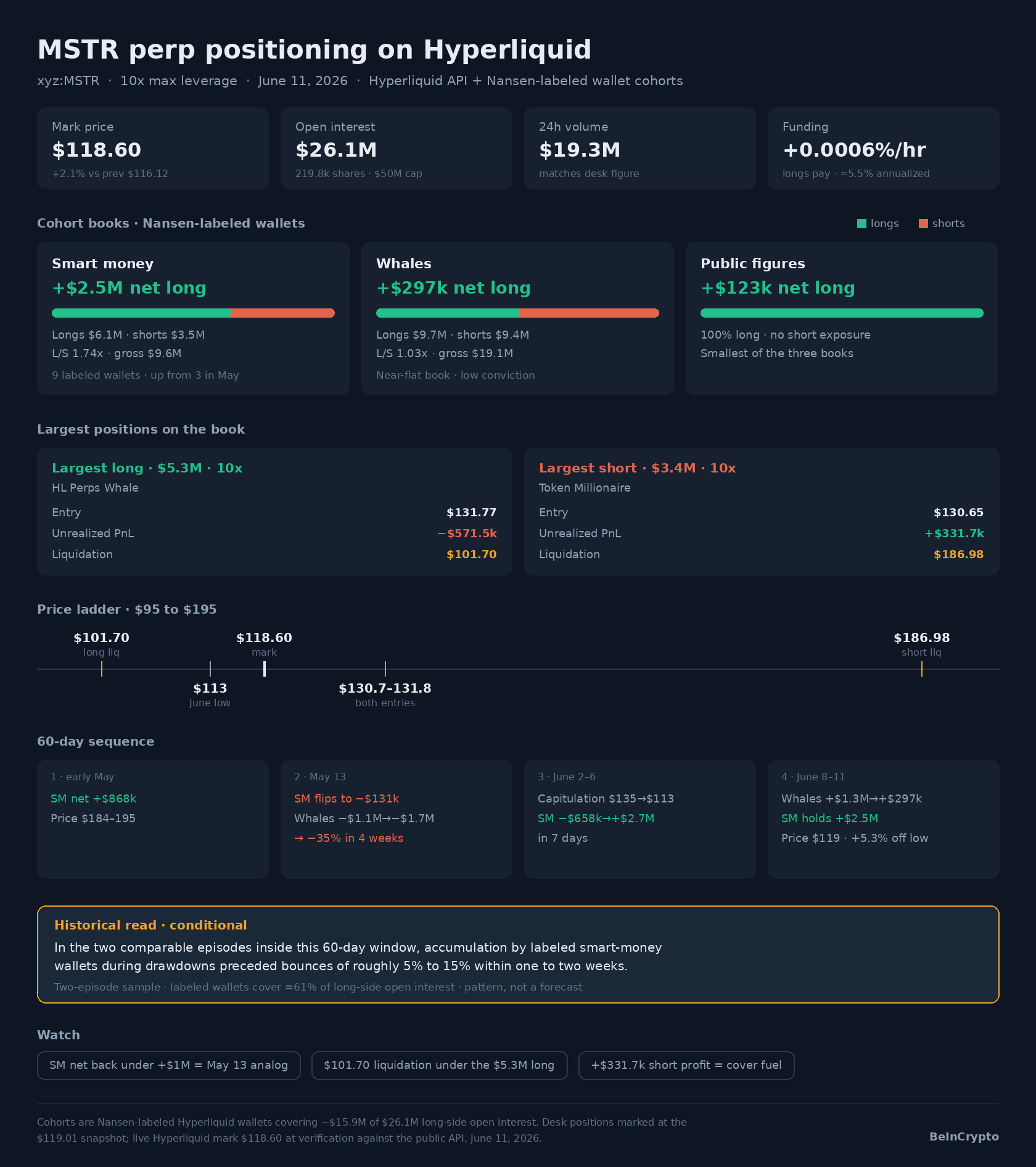
Task: Click '9 labeled wallets · up from 3 in May'
Action: coord(146,375)
